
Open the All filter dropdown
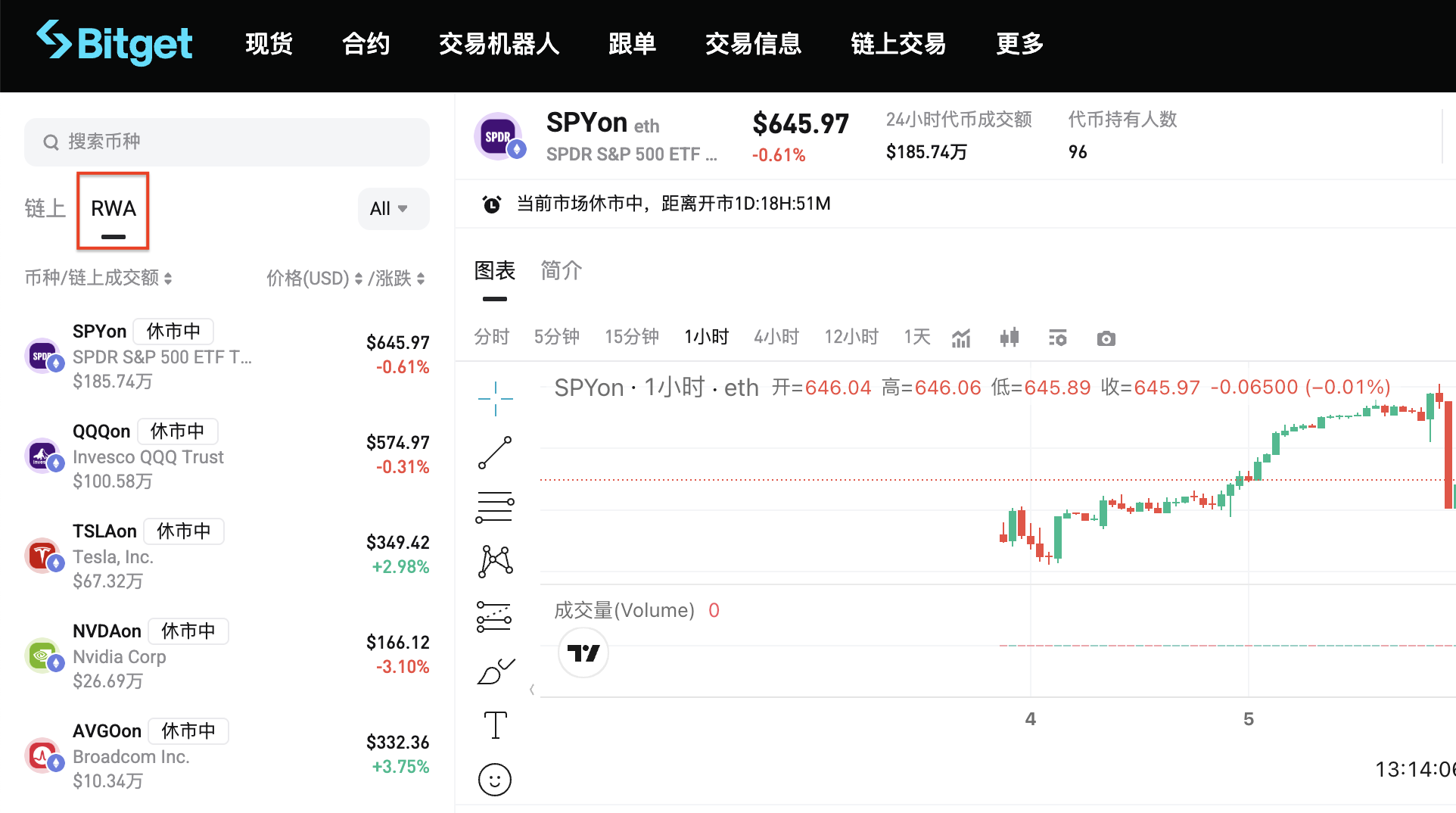pyautogui.click(x=393, y=208)
